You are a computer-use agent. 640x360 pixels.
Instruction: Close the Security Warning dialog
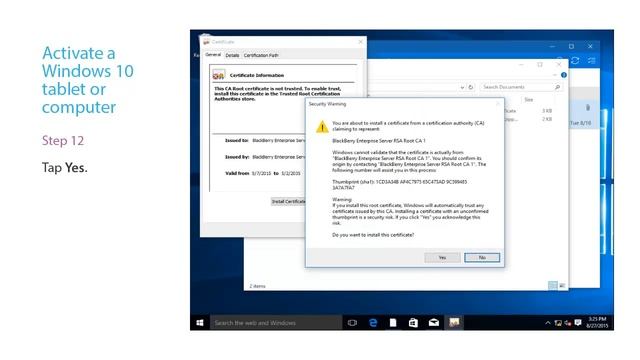498,104
